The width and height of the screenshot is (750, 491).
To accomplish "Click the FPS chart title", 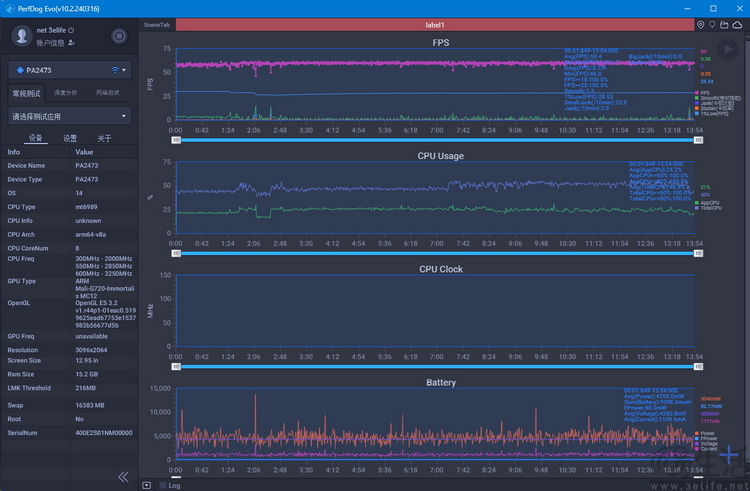I will click(441, 43).
